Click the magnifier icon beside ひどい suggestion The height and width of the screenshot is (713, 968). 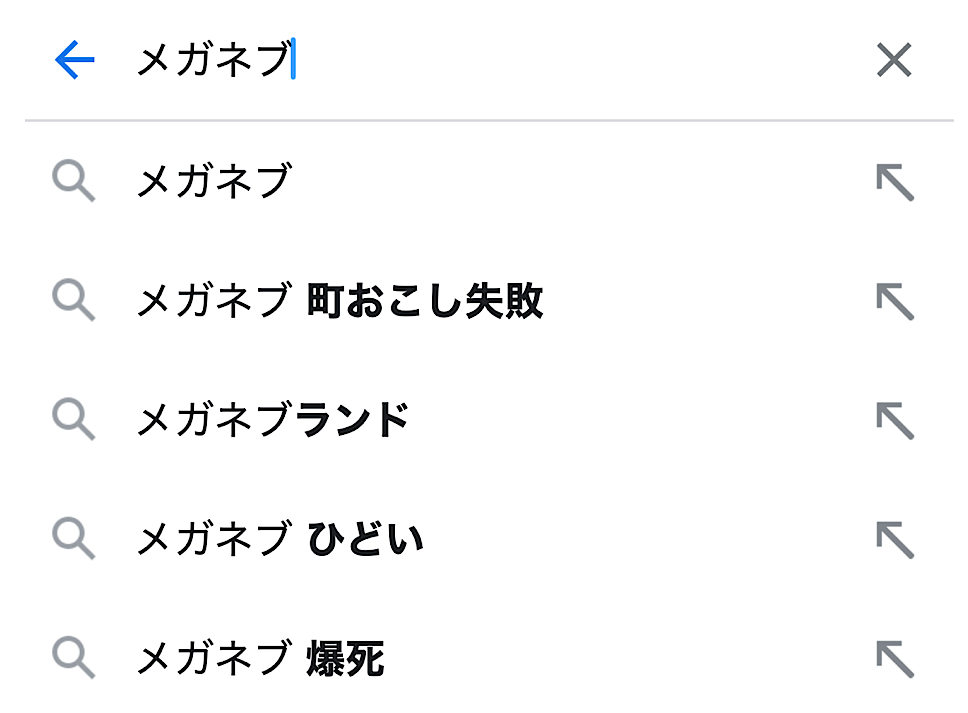click(x=73, y=540)
